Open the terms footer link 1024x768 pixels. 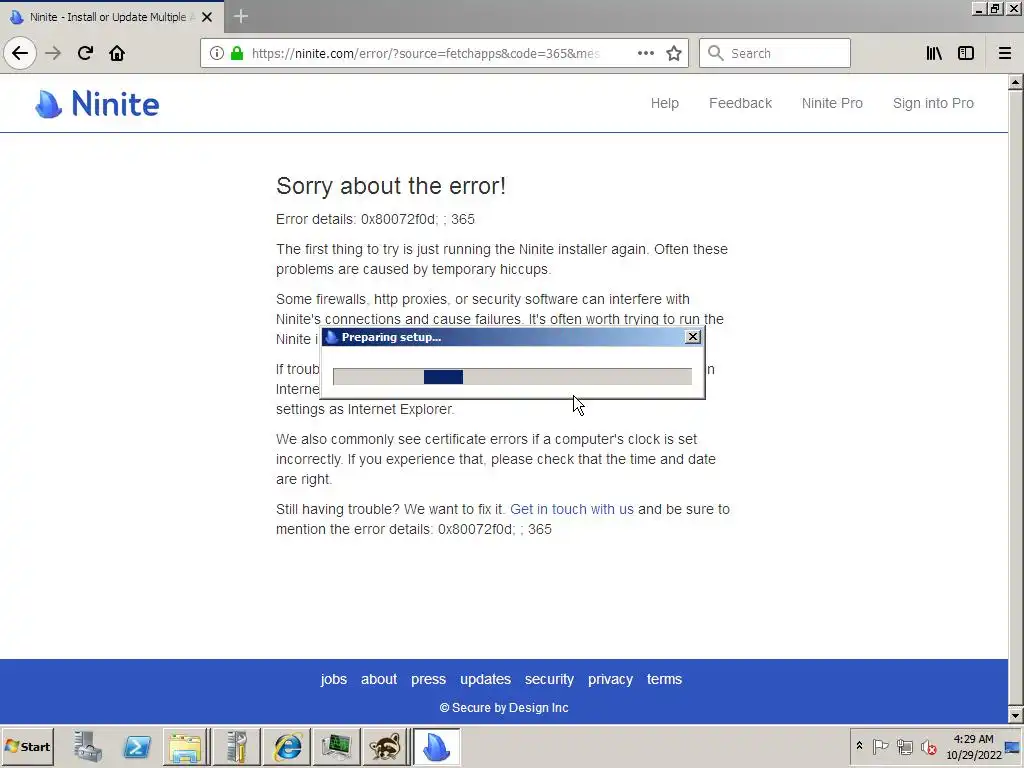tap(664, 679)
